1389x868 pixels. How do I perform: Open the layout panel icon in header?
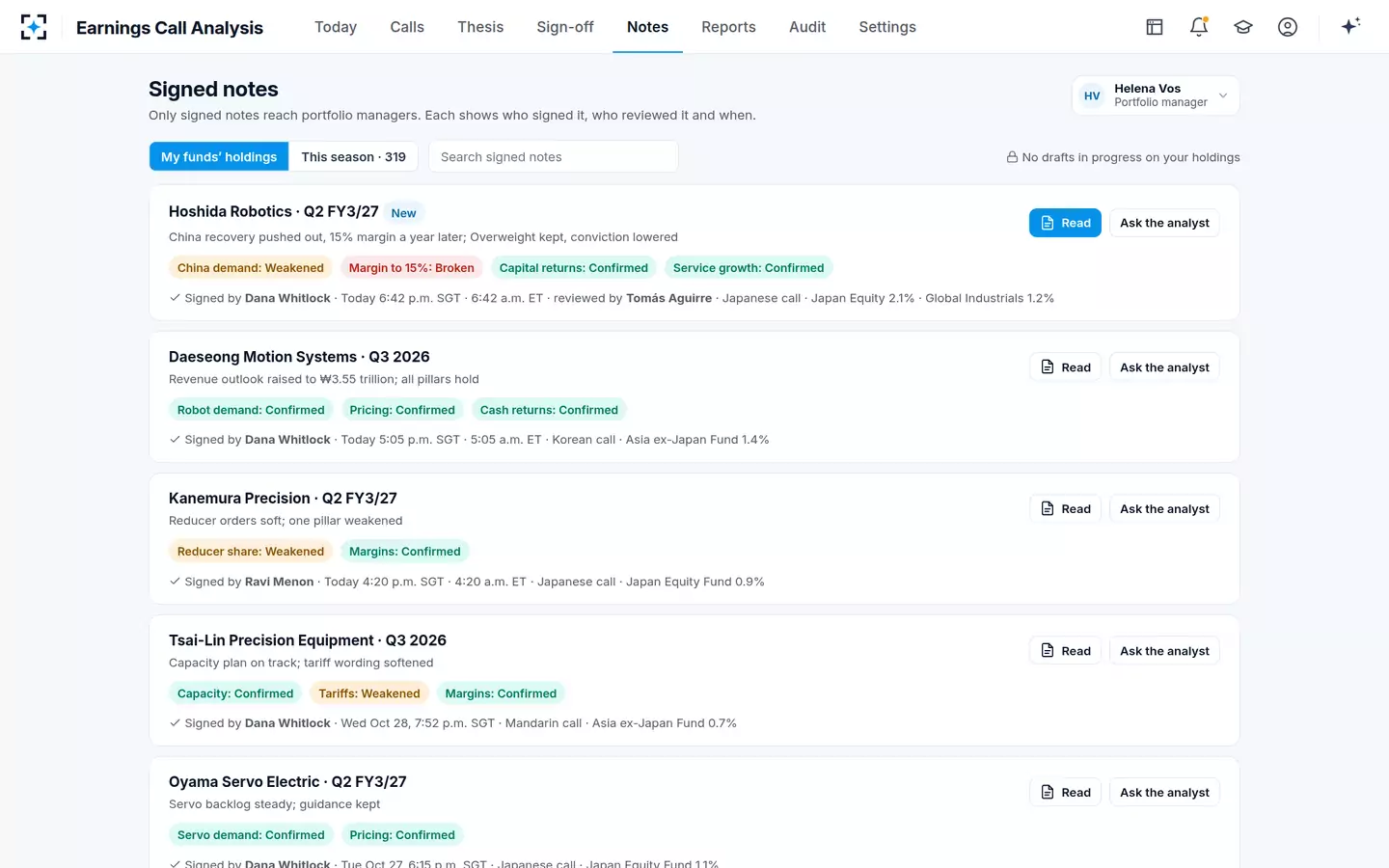pyautogui.click(x=1155, y=27)
